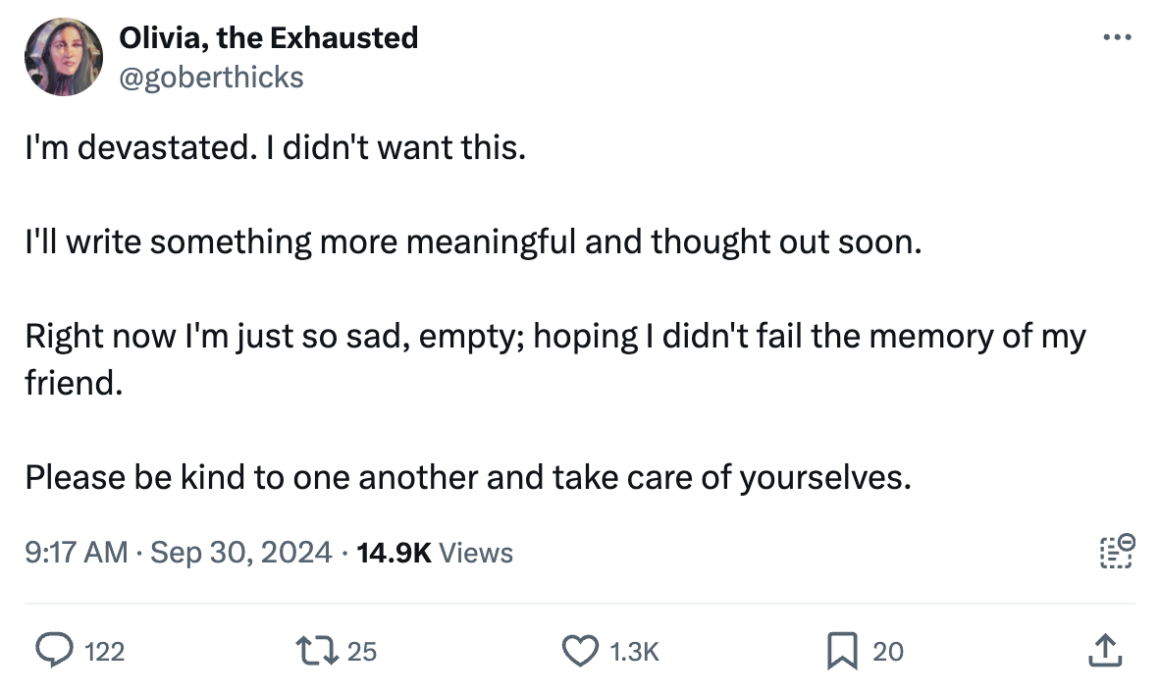Click the post analytics icon beside Views

[x=1115, y=551]
